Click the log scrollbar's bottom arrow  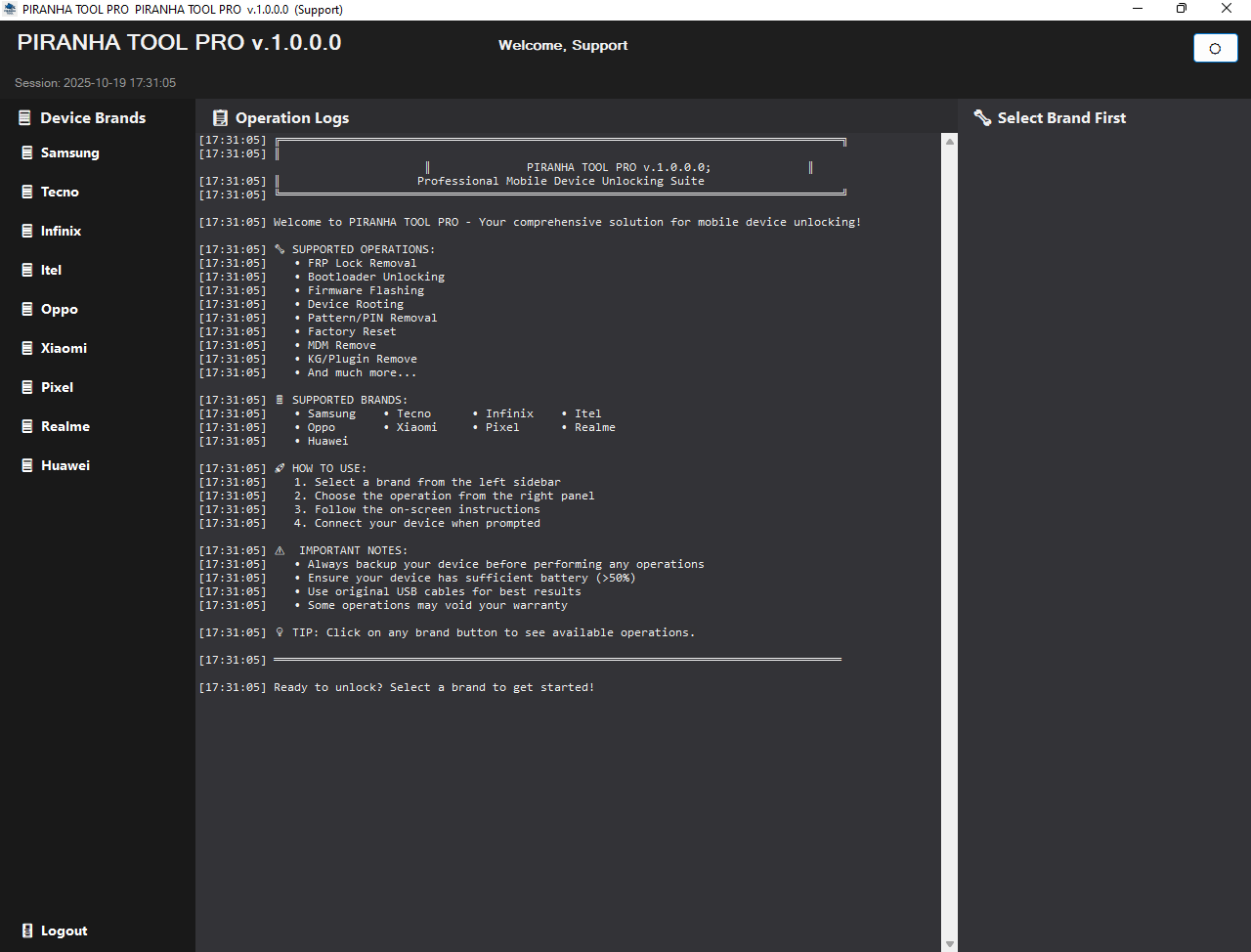click(x=949, y=944)
